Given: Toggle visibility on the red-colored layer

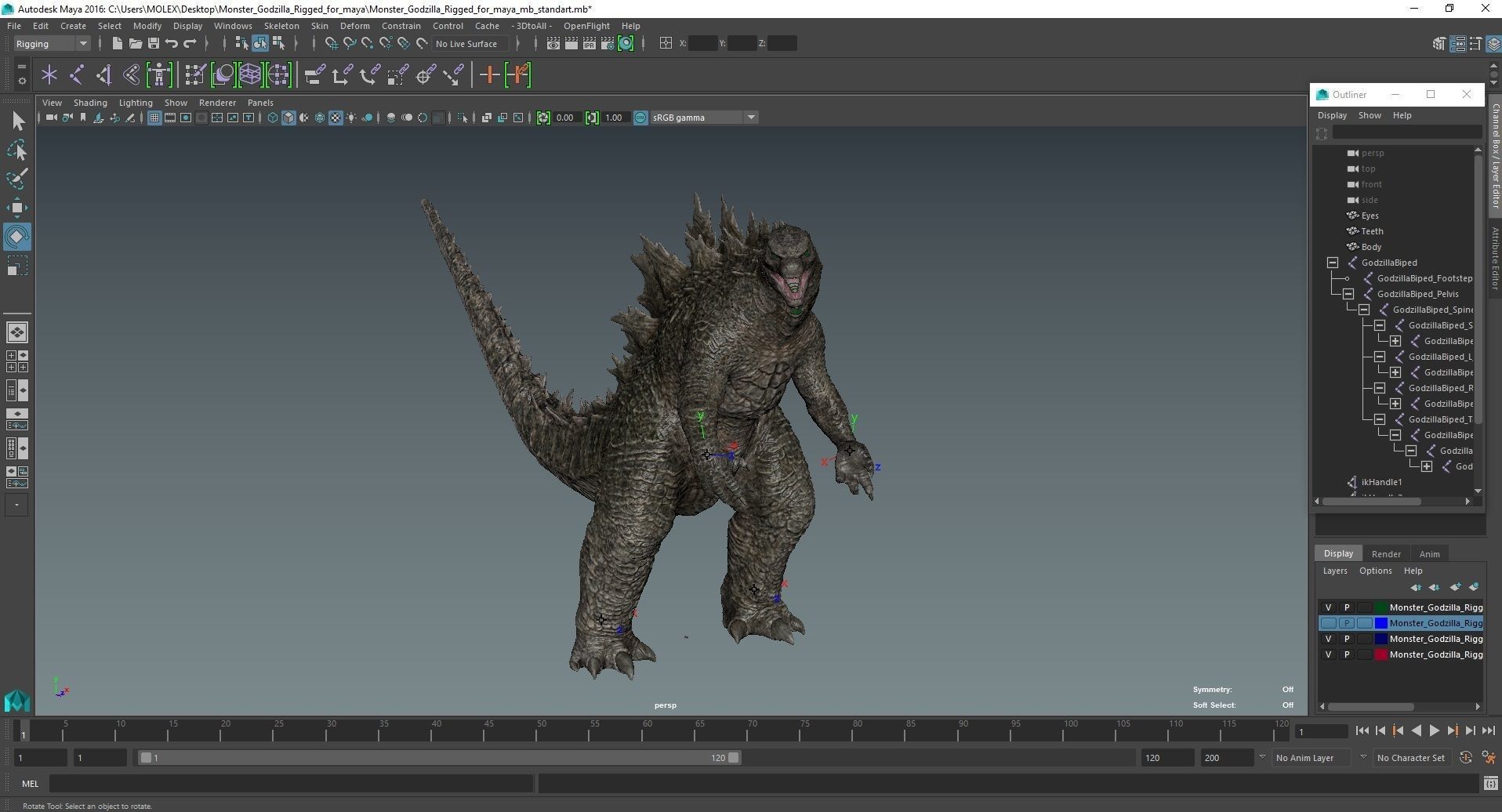Looking at the screenshot, I should tap(1328, 654).
